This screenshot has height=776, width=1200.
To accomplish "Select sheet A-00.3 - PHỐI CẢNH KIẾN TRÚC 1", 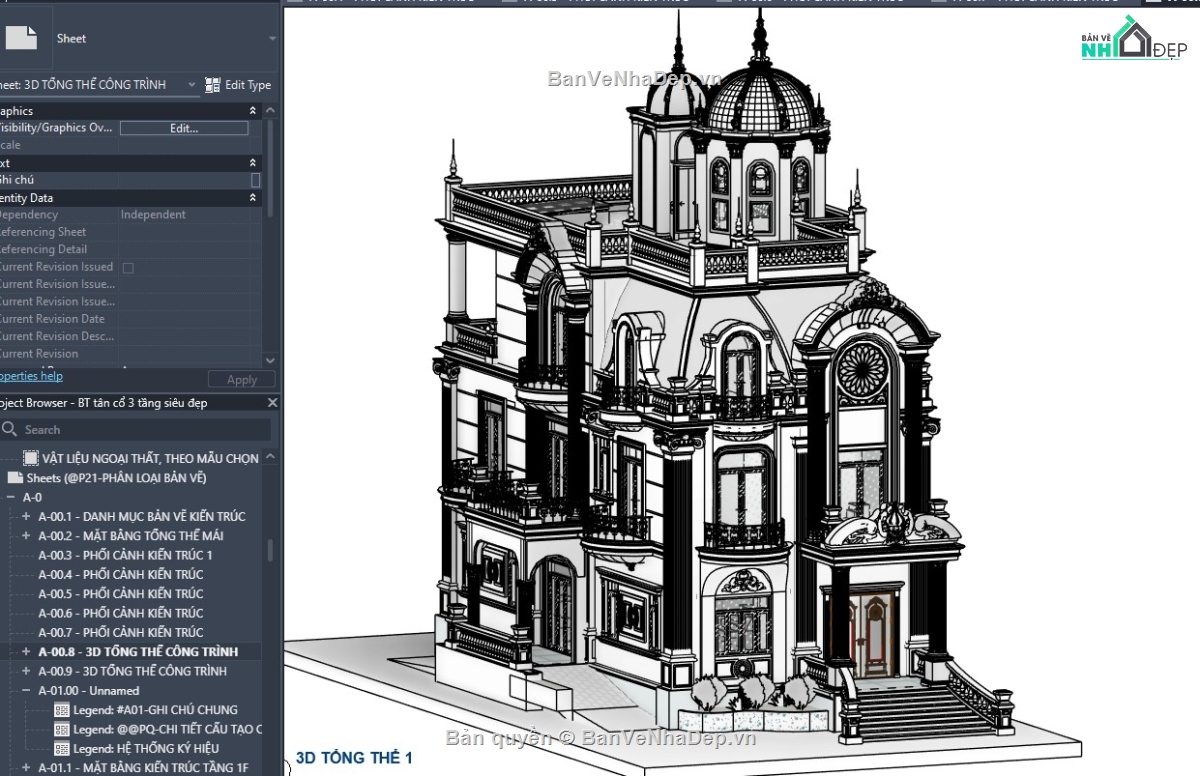I will tap(125, 555).
